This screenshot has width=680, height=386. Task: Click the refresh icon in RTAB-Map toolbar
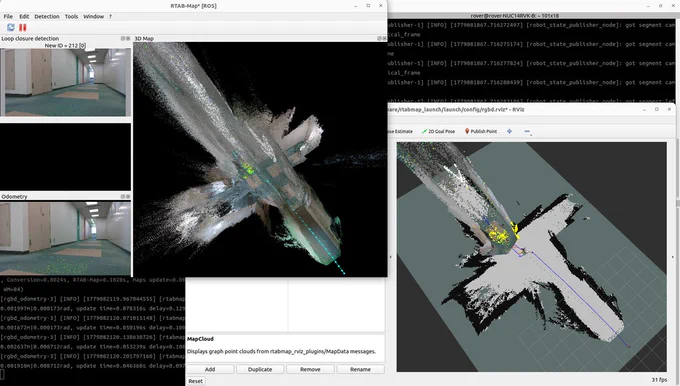11,27
